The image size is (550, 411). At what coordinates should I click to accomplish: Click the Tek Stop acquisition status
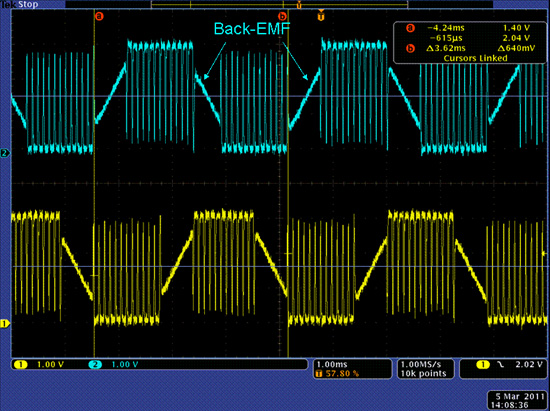(19, 5)
